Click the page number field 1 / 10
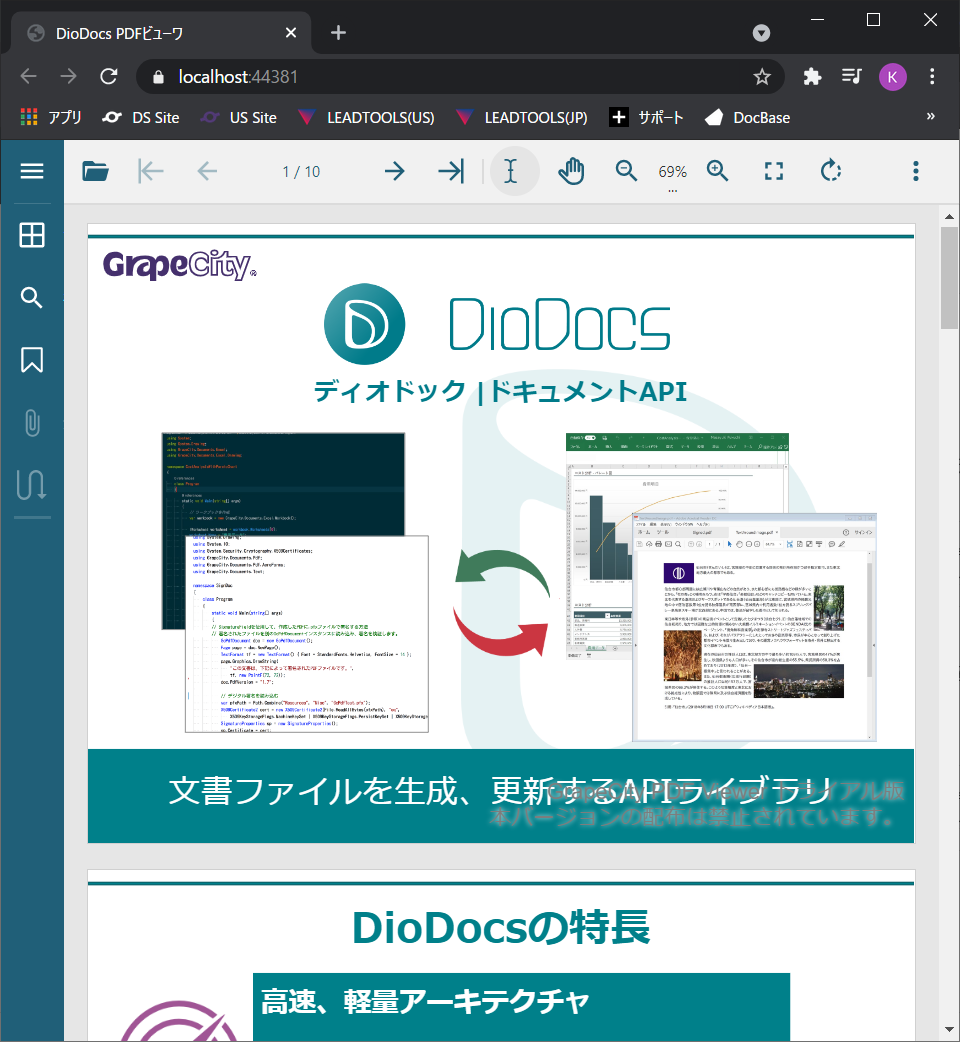This screenshot has height=1042, width=960. [x=301, y=172]
